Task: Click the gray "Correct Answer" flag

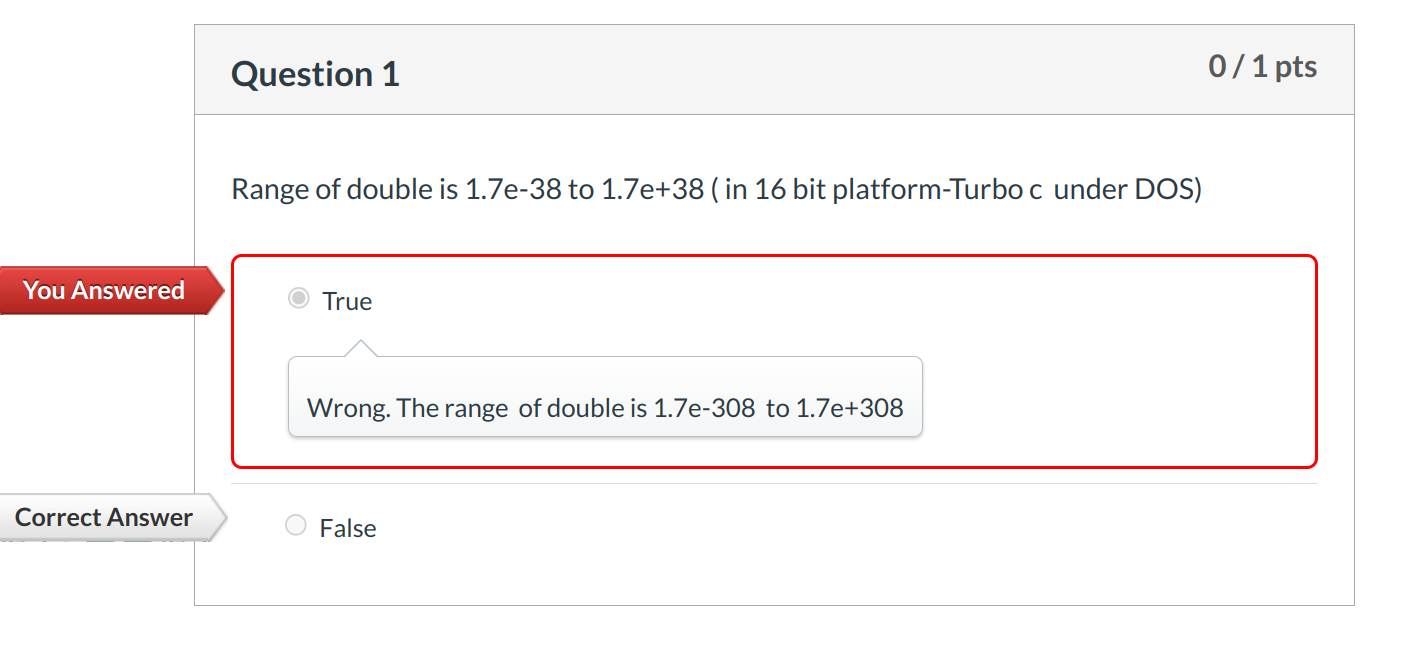Action: pyautogui.click(x=103, y=517)
